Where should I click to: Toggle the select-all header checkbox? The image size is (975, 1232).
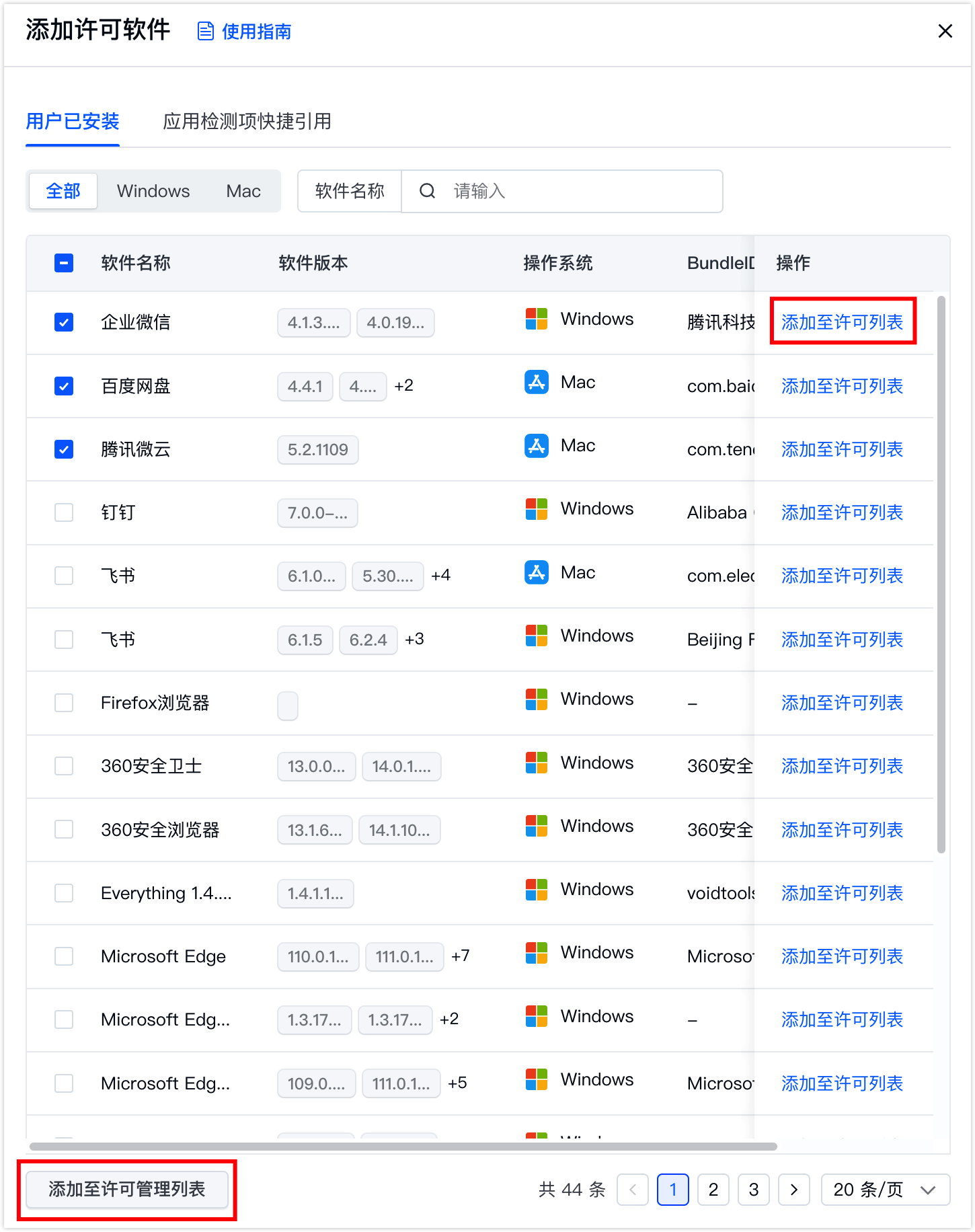[64, 263]
